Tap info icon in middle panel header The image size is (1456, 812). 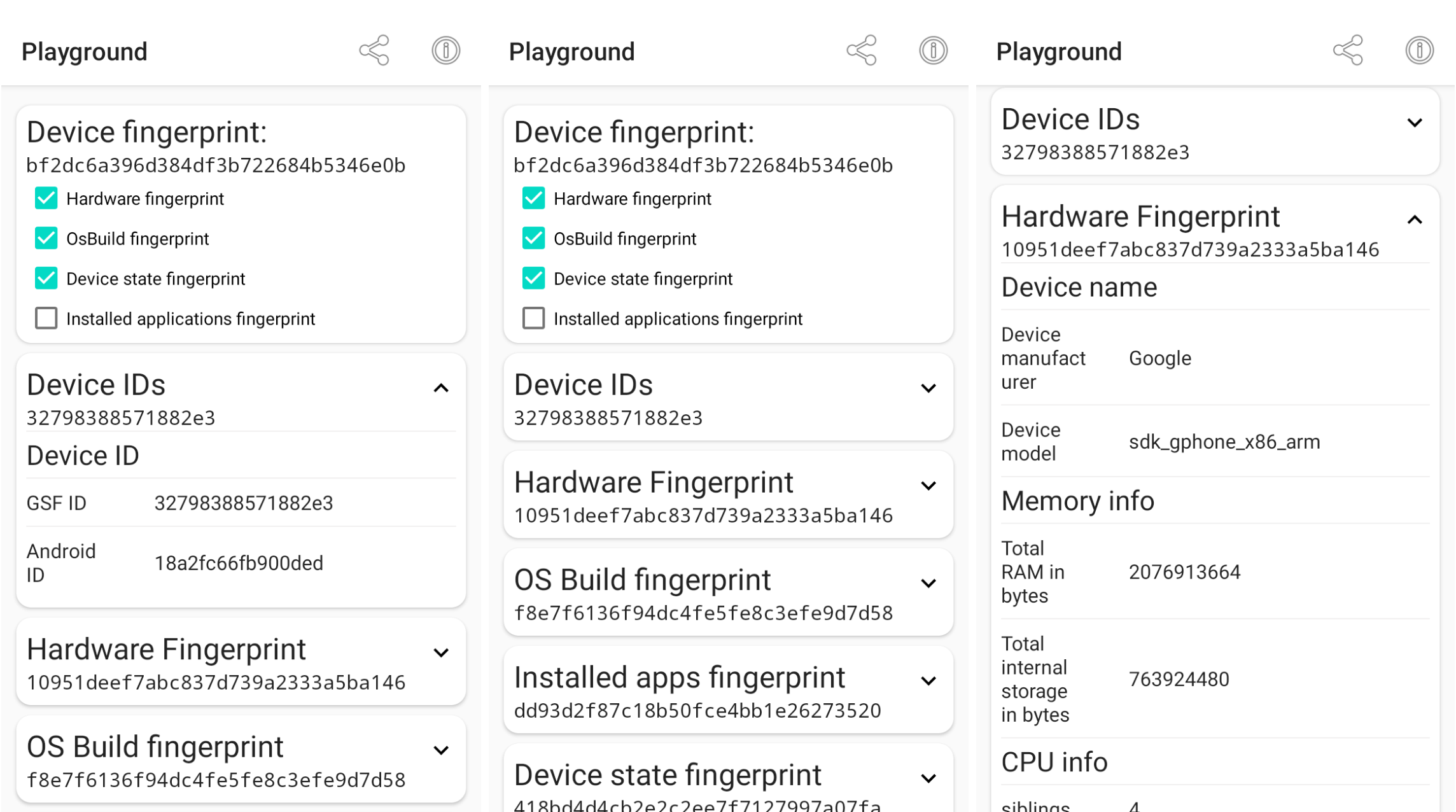pyautogui.click(x=933, y=50)
